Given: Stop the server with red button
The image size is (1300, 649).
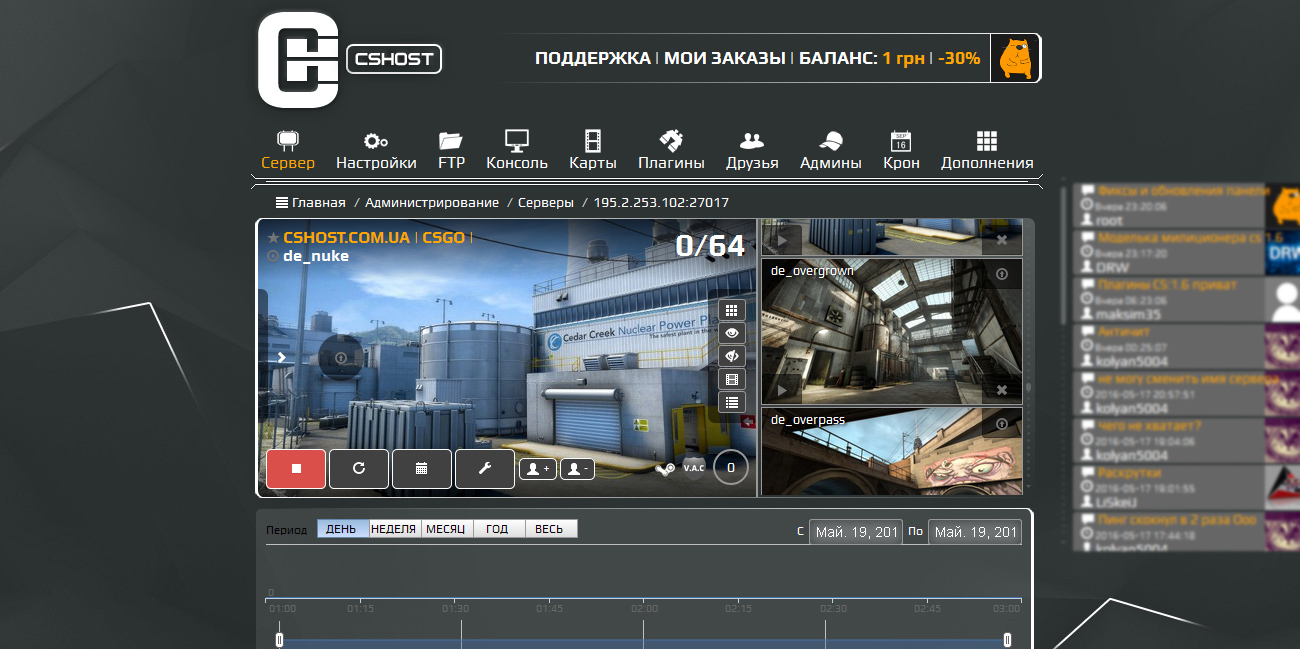Looking at the screenshot, I should [296, 468].
